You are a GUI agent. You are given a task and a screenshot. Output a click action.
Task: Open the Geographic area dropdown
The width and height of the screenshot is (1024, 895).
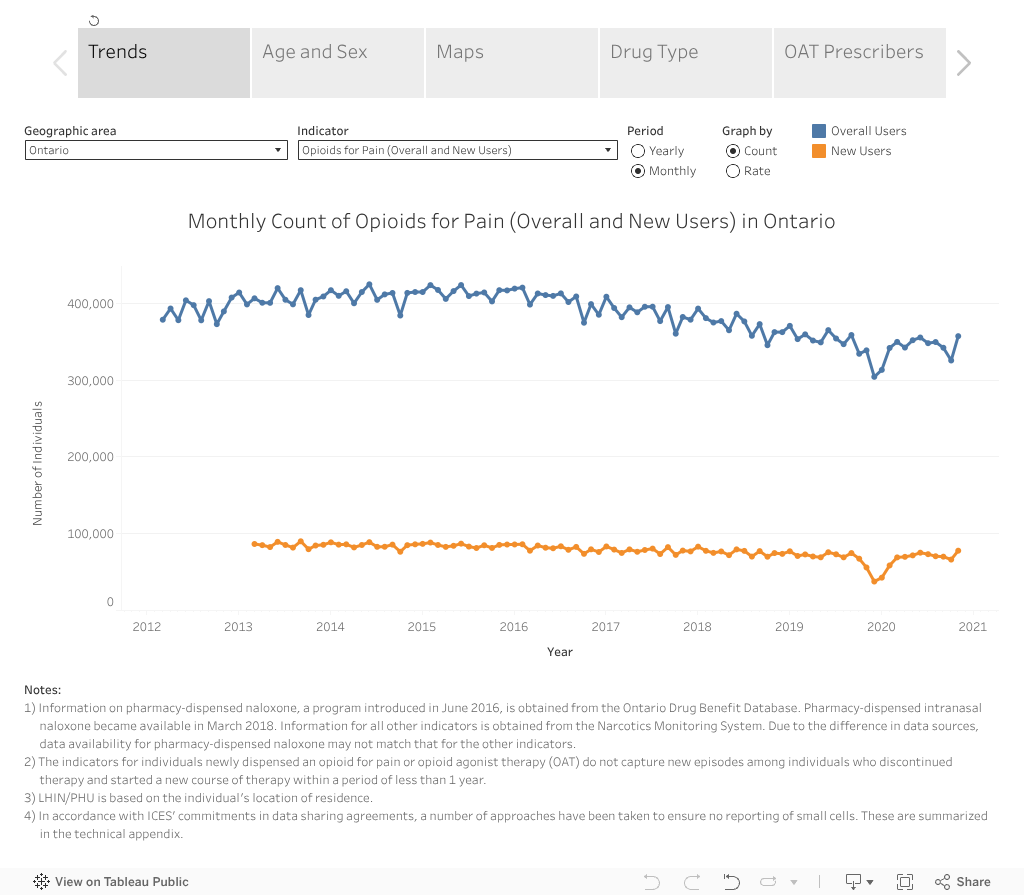(x=154, y=150)
